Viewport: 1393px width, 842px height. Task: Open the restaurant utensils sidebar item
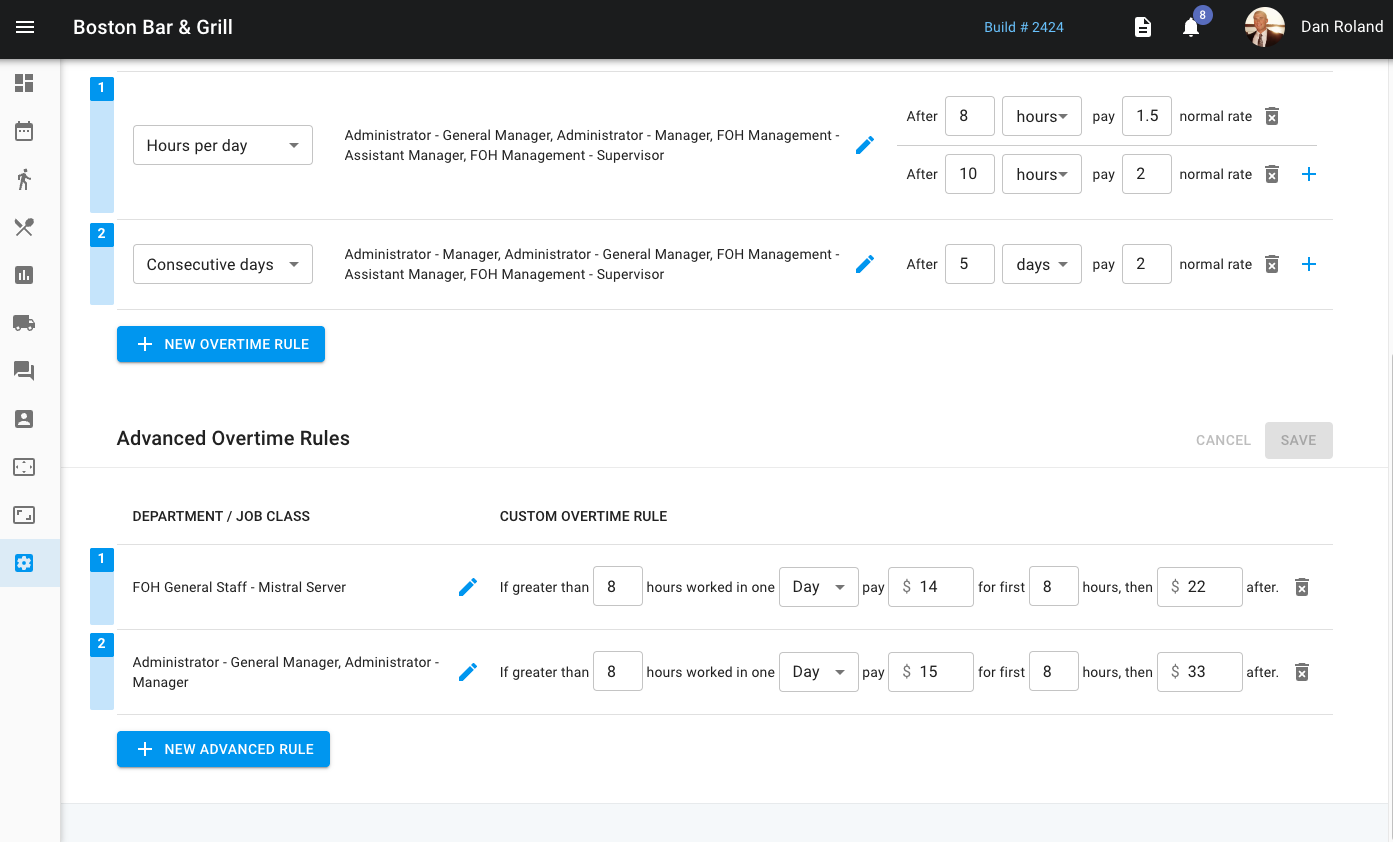(x=24, y=227)
